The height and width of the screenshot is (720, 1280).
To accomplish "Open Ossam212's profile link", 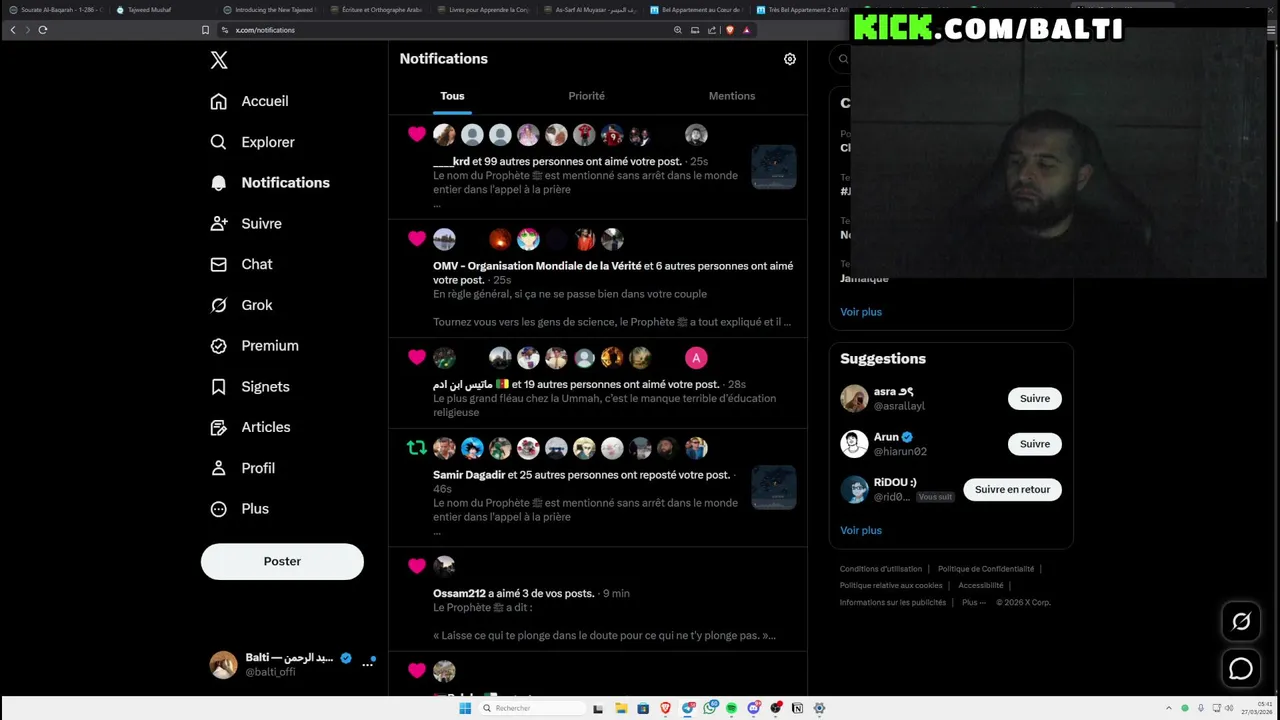I will [x=459, y=593].
